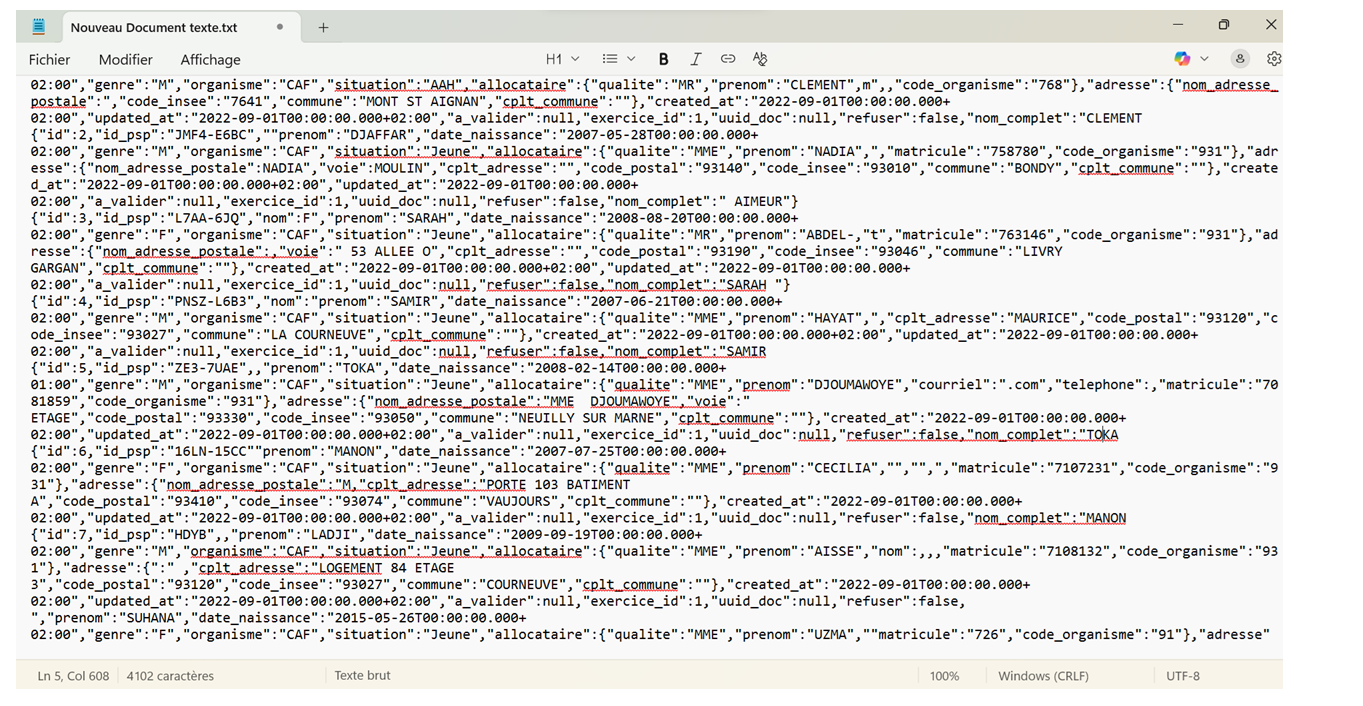Open the Affichage menu
1363x706 pixels.
(210, 59)
